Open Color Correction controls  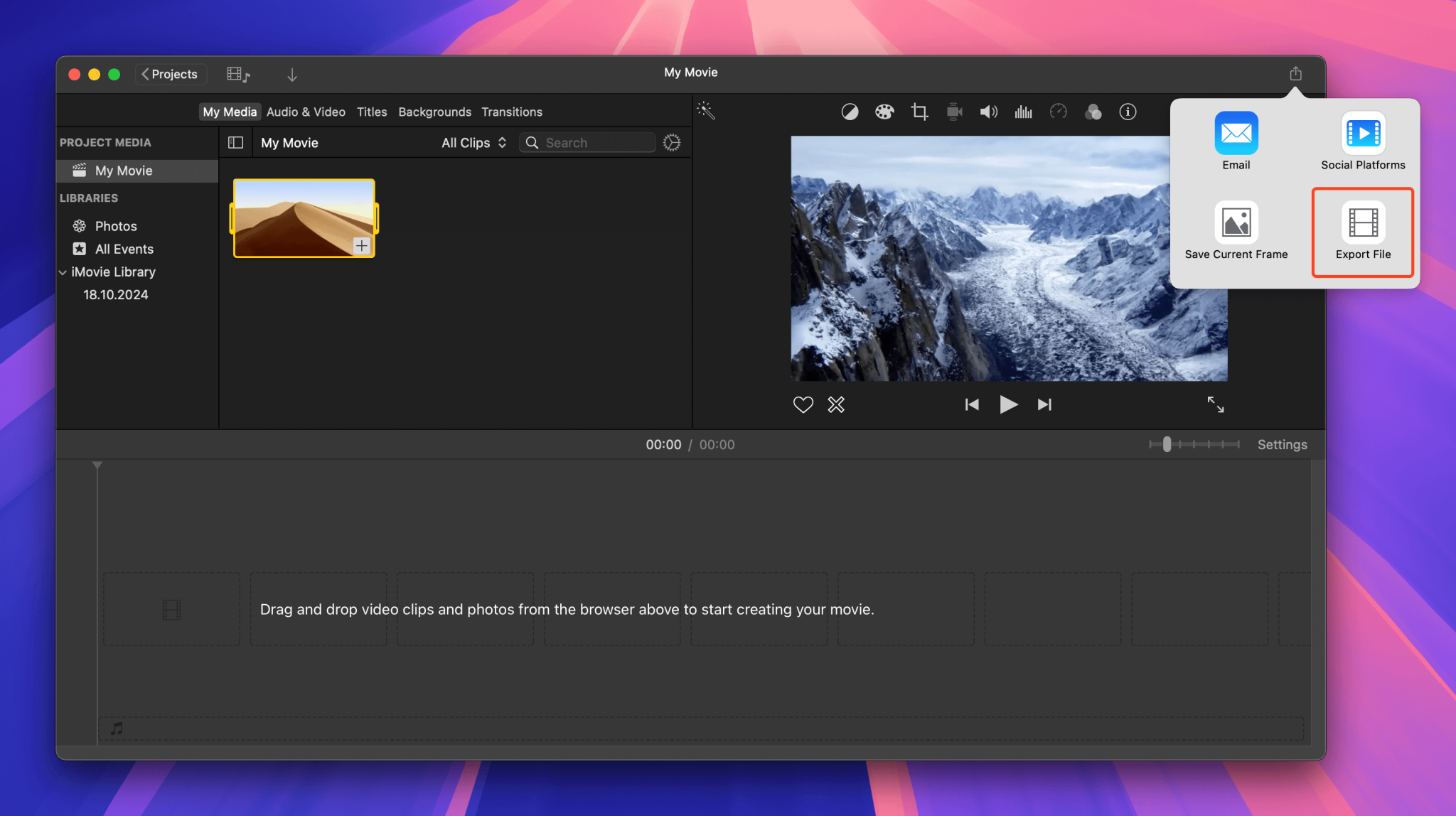coord(884,112)
